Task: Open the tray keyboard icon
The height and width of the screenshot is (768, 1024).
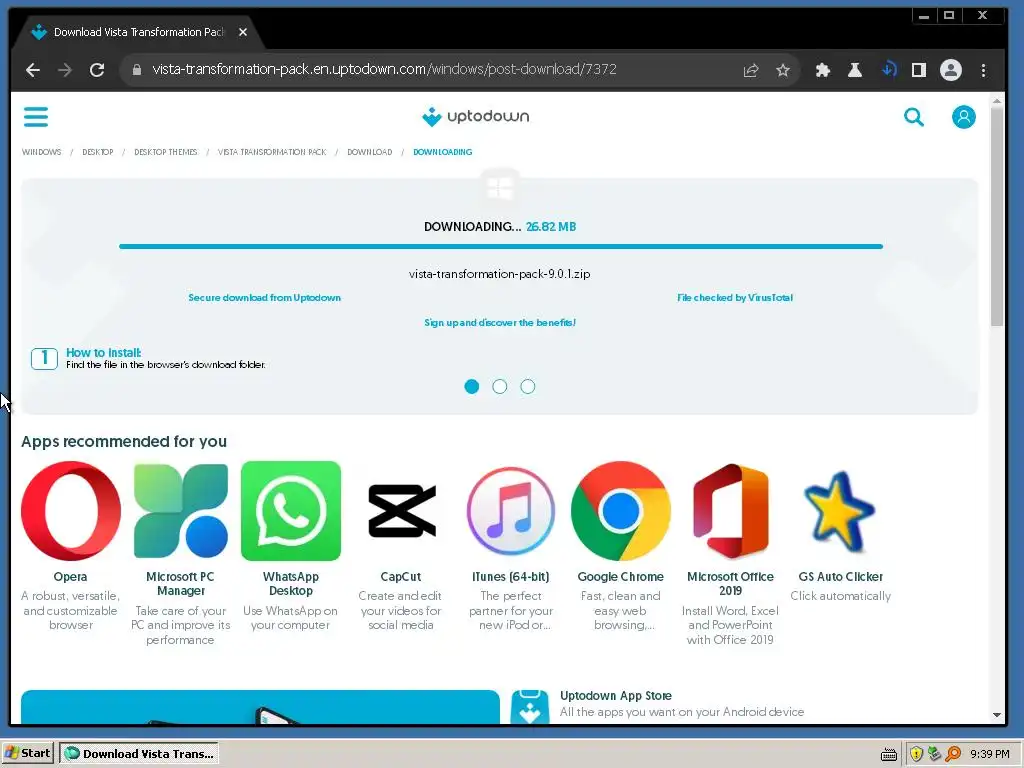Action: [x=888, y=755]
